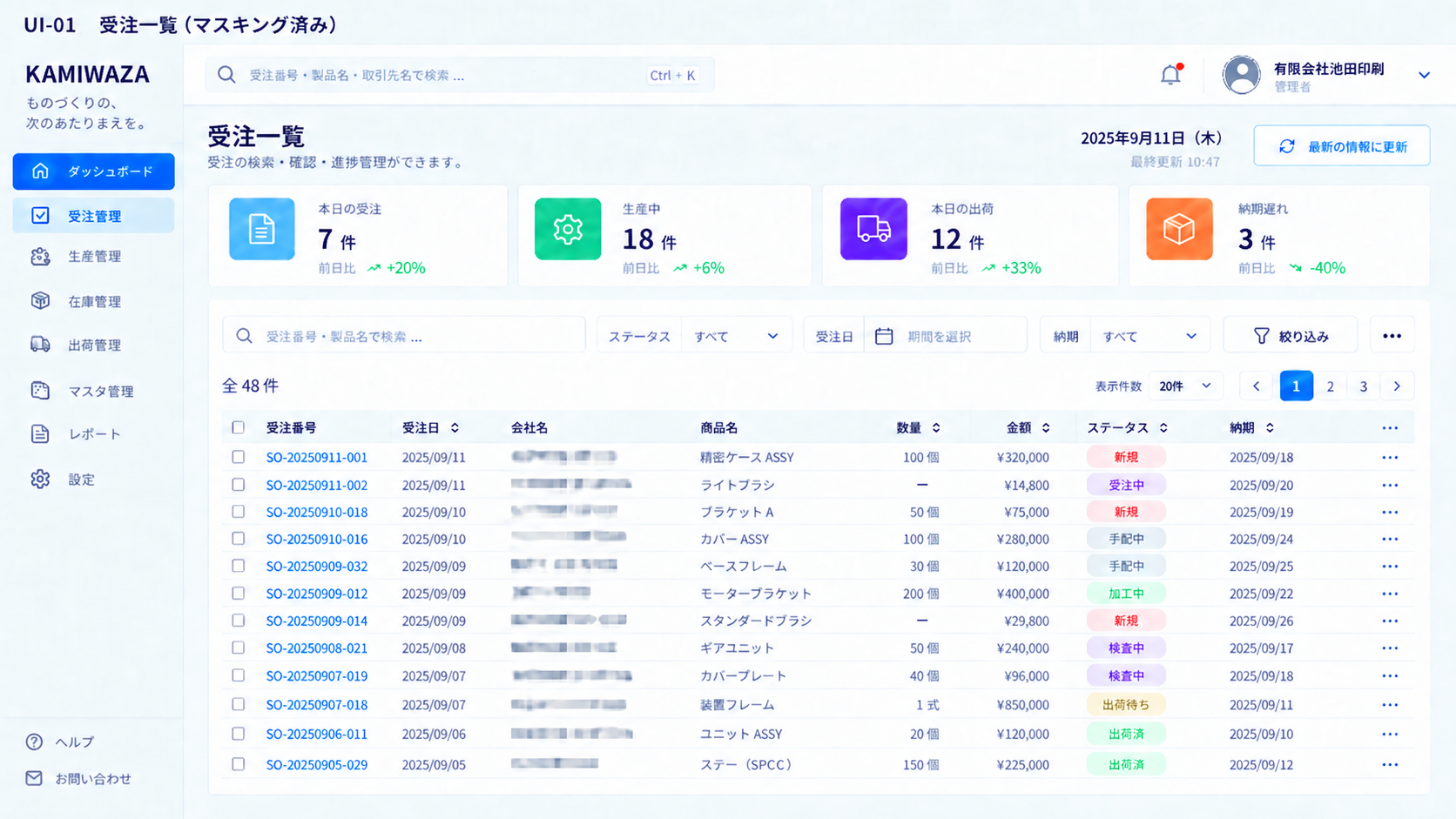Screen dimensions: 1456x819
Task: Go to next page with right arrow
Action: coord(1397,386)
